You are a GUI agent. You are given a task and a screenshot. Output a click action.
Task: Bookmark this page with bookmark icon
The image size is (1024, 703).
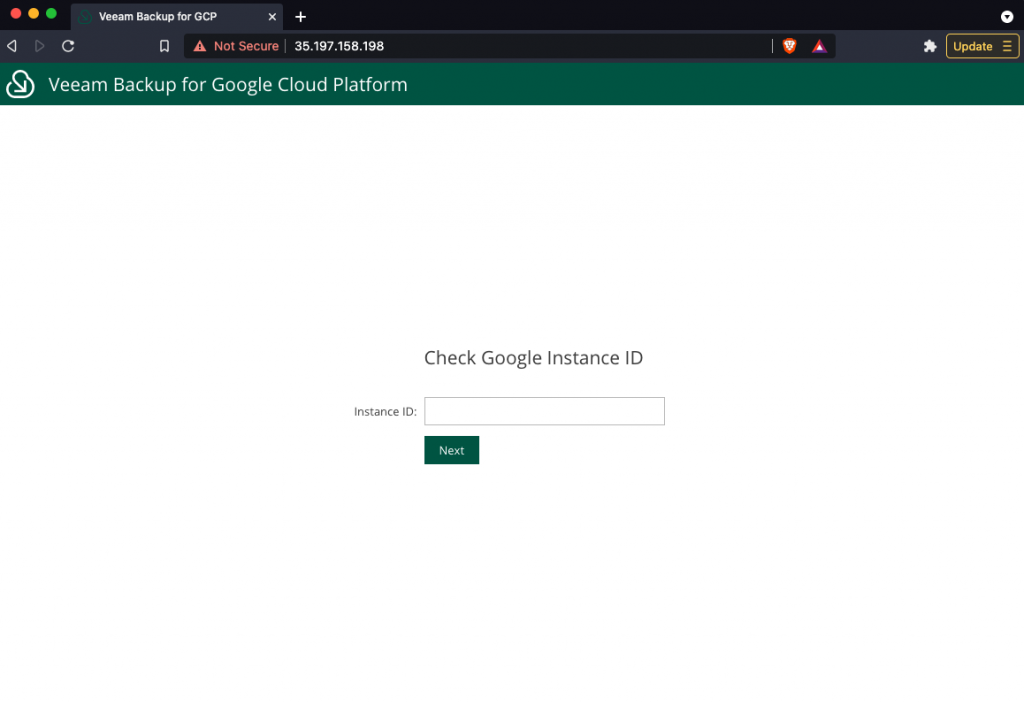(x=165, y=46)
